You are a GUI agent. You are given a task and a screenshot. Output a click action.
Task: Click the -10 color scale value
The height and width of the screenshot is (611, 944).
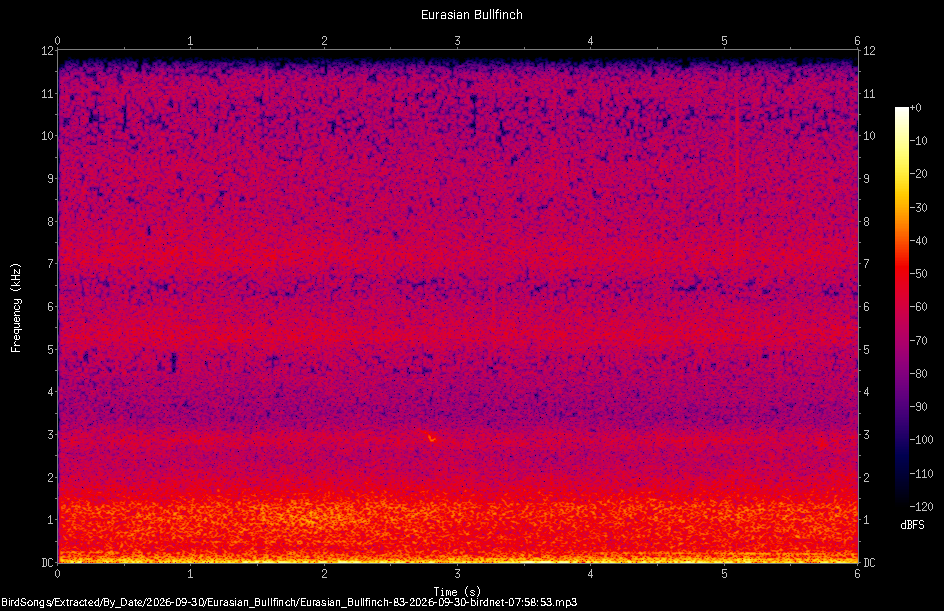click(919, 141)
